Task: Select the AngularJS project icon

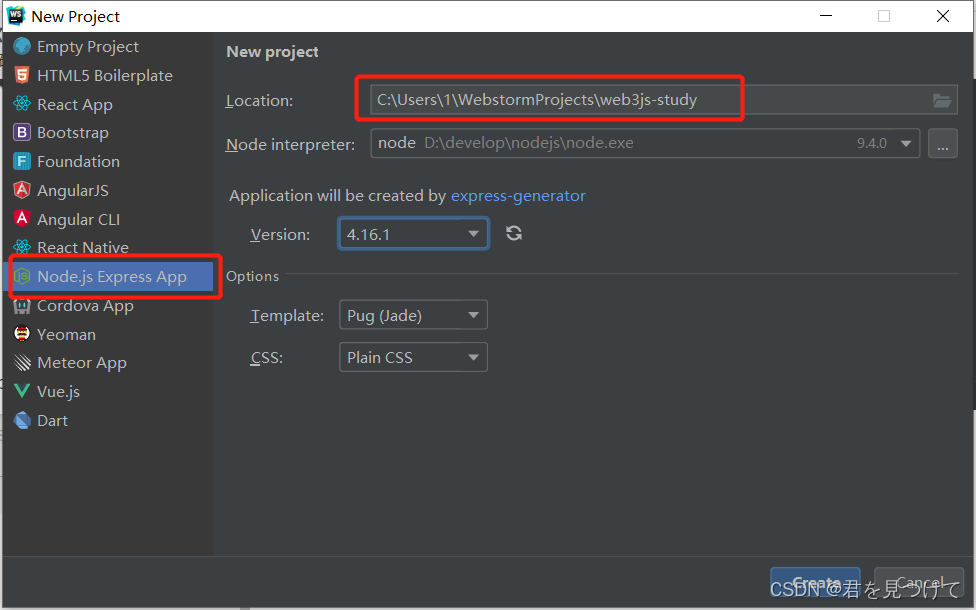Action: click(22, 190)
